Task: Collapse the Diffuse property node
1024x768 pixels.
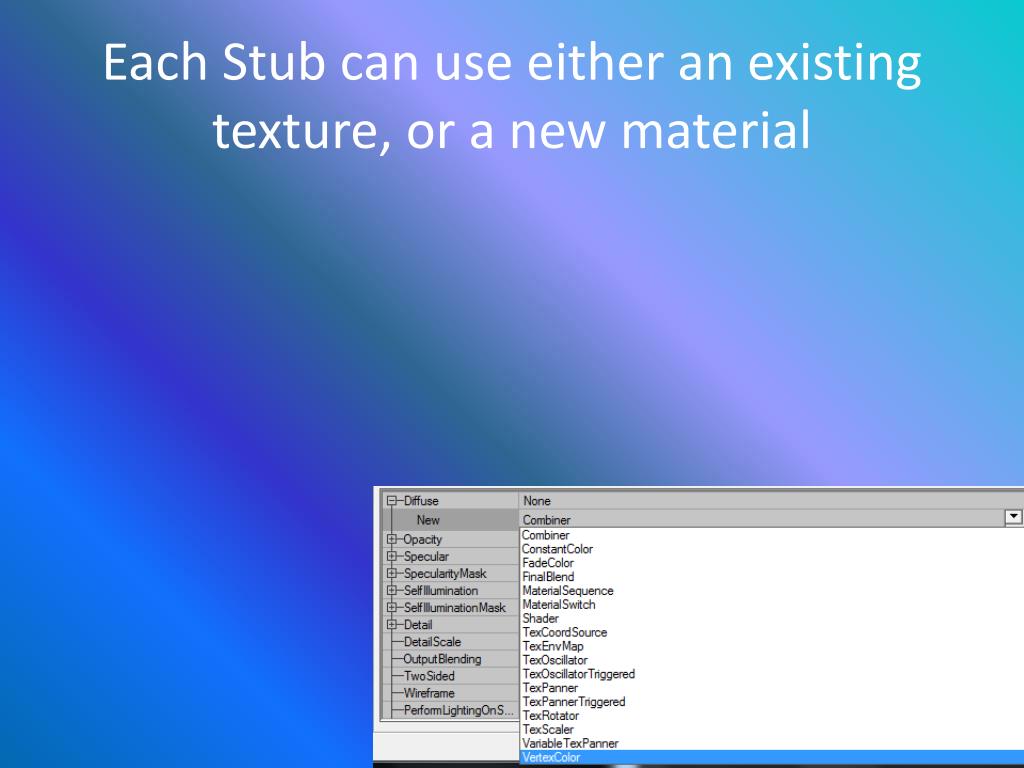Action: click(x=392, y=501)
